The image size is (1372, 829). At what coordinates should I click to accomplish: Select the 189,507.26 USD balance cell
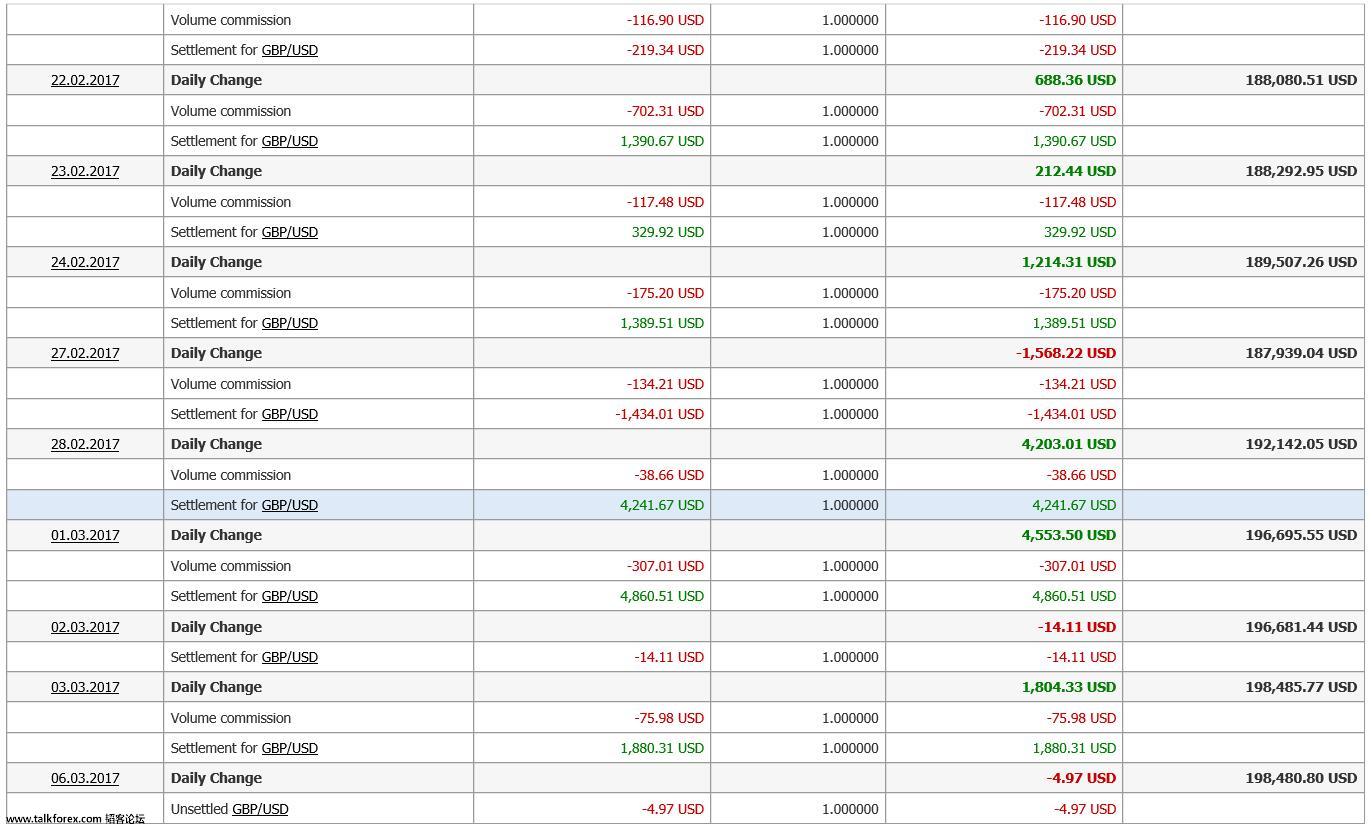(x=1301, y=262)
